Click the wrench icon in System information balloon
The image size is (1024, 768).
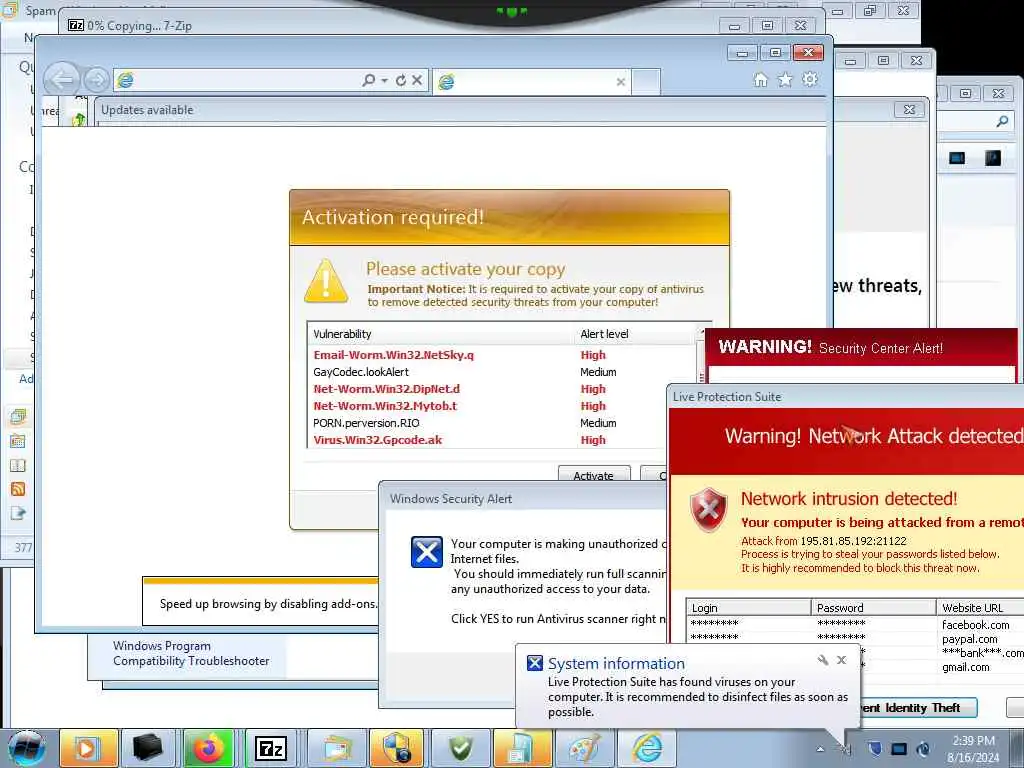823,660
